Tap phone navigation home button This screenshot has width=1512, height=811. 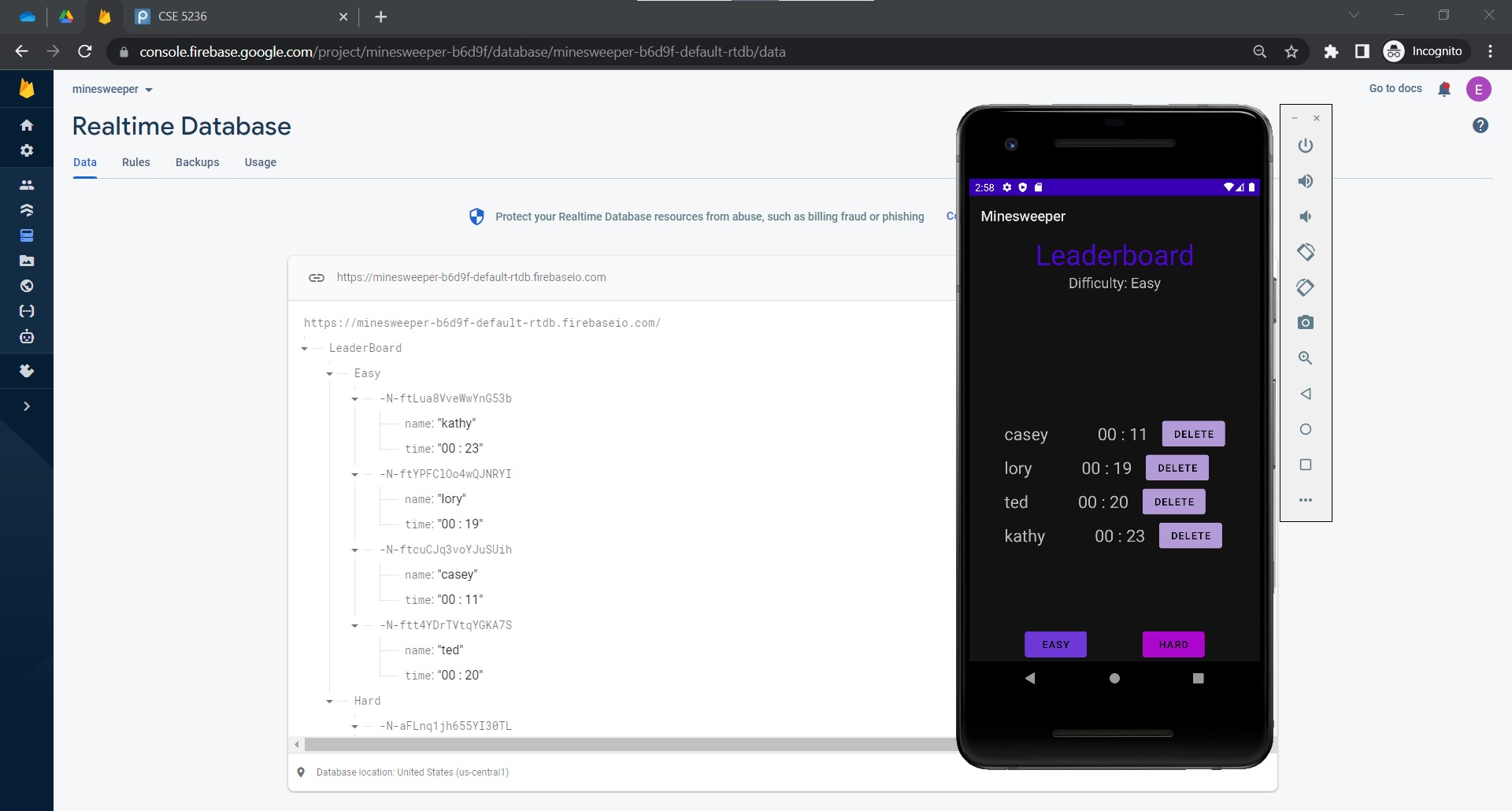pos(1114,678)
